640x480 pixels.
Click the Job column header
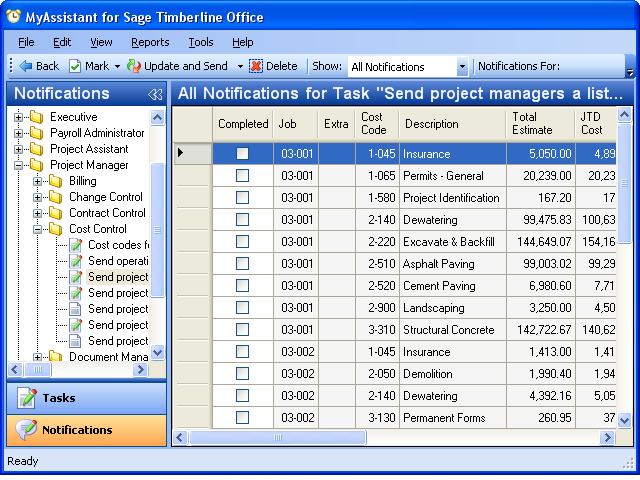click(296, 124)
